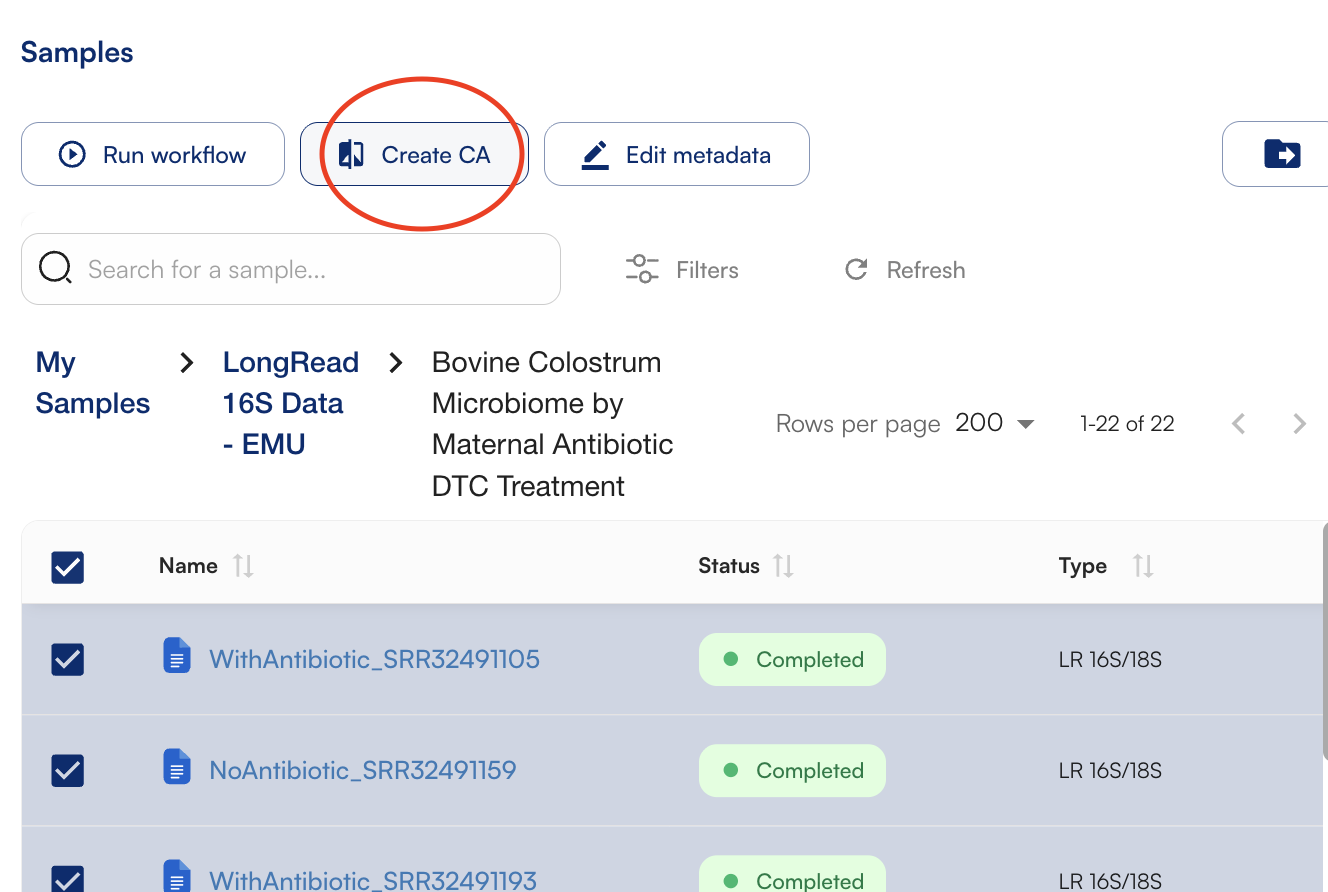The image size is (1328, 892).
Task: Click the search magnifier icon
Action: pos(55,268)
